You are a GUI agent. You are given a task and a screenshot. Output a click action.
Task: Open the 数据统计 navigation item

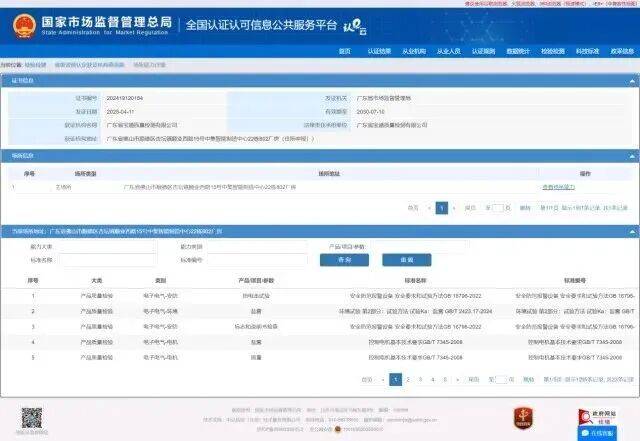point(518,51)
